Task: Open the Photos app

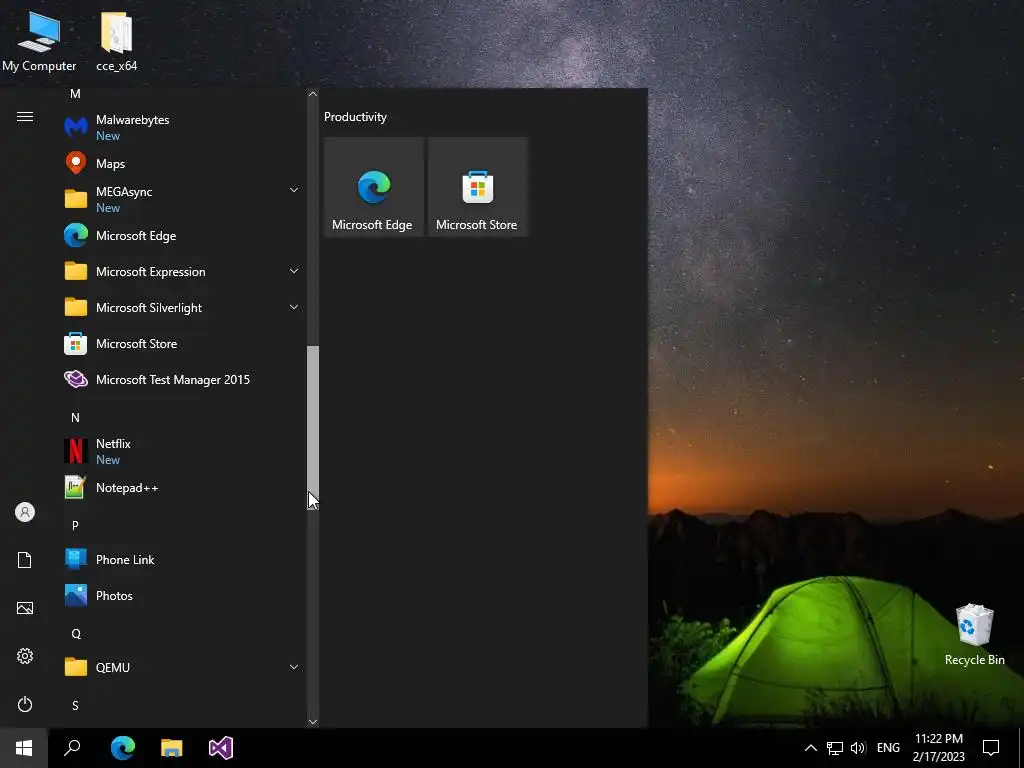Action: pyautogui.click(x=182, y=595)
